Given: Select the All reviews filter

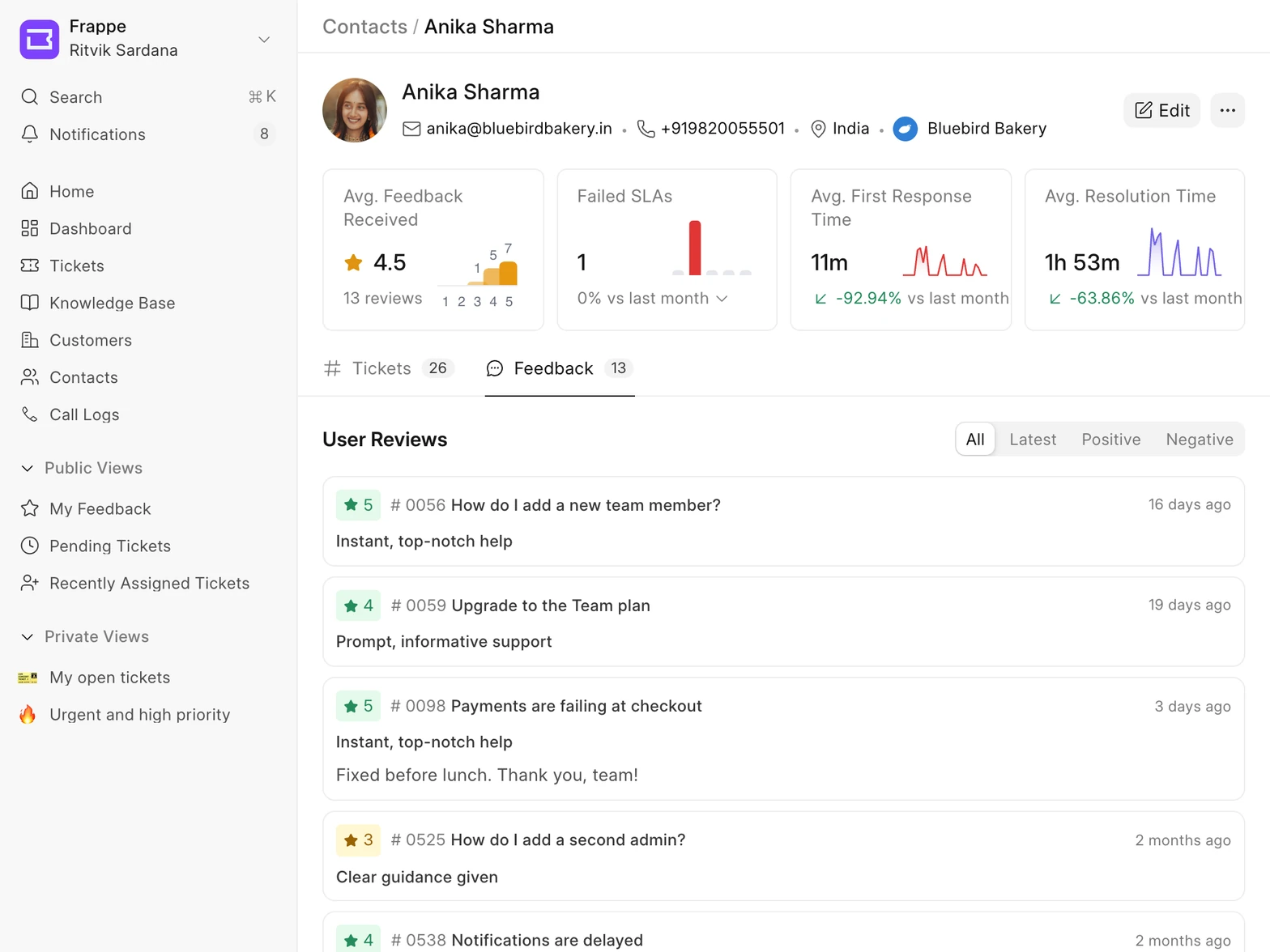Looking at the screenshot, I should pos(975,439).
